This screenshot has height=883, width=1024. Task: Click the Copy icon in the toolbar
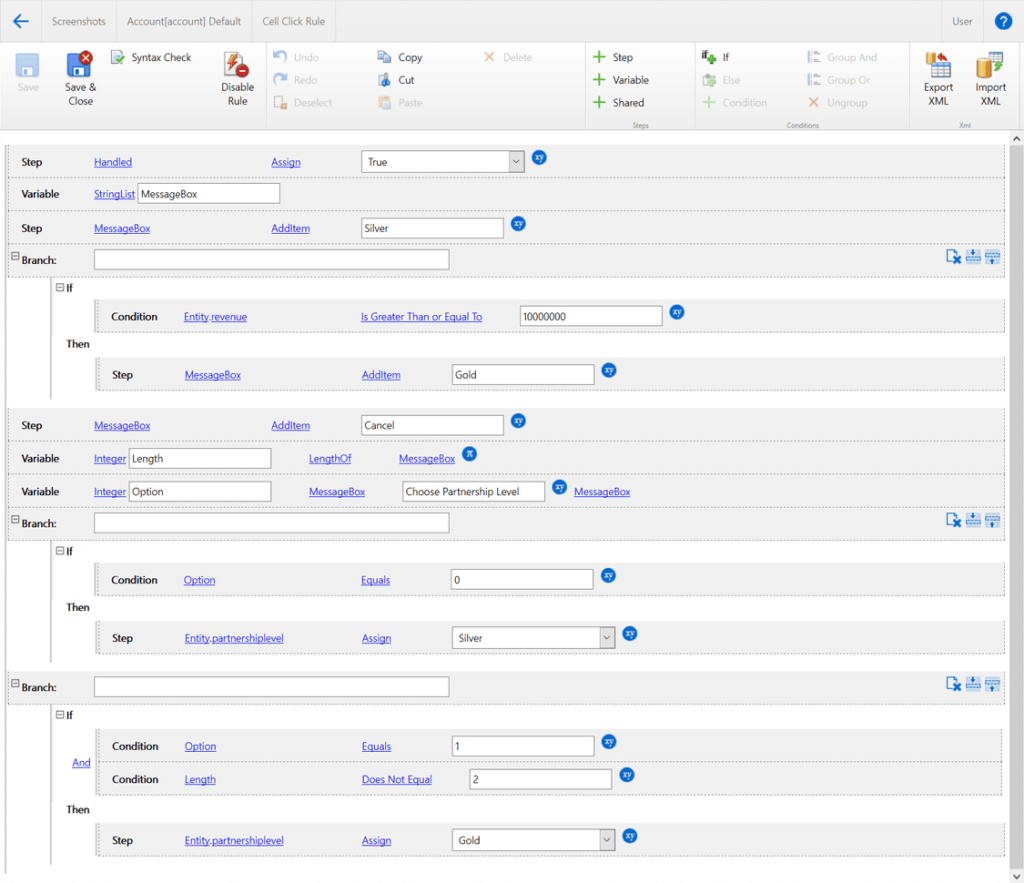tap(383, 57)
